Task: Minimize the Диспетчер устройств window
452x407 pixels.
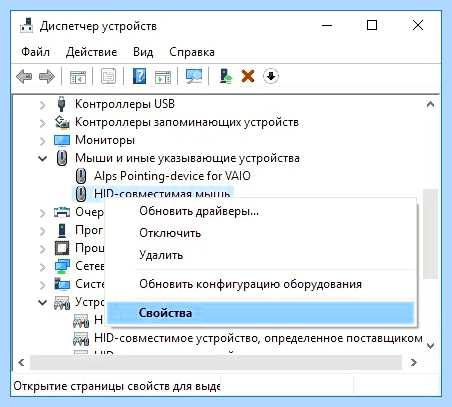Action: point(327,25)
